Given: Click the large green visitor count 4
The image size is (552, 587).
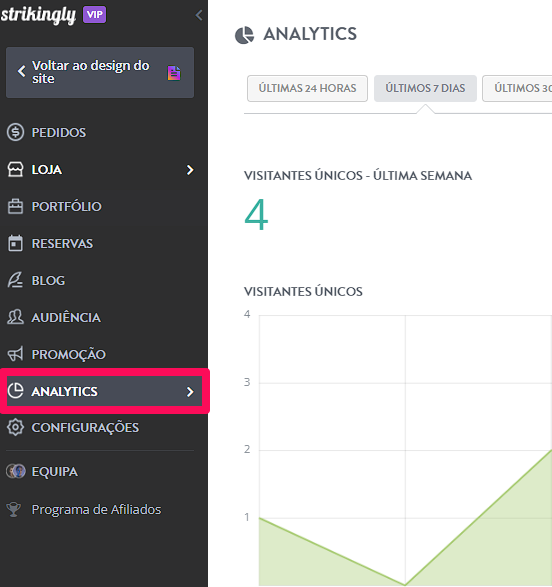Looking at the screenshot, I should (x=256, y=215).
